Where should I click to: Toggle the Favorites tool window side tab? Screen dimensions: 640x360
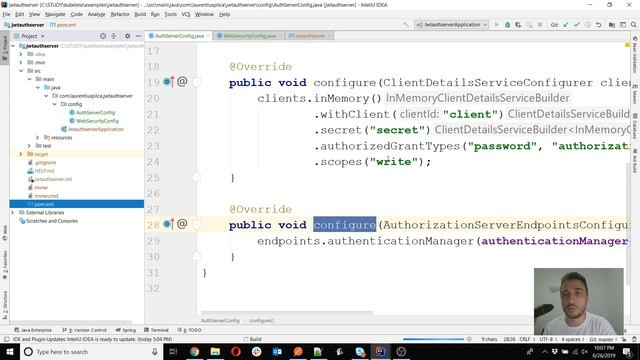pos(5,264)
